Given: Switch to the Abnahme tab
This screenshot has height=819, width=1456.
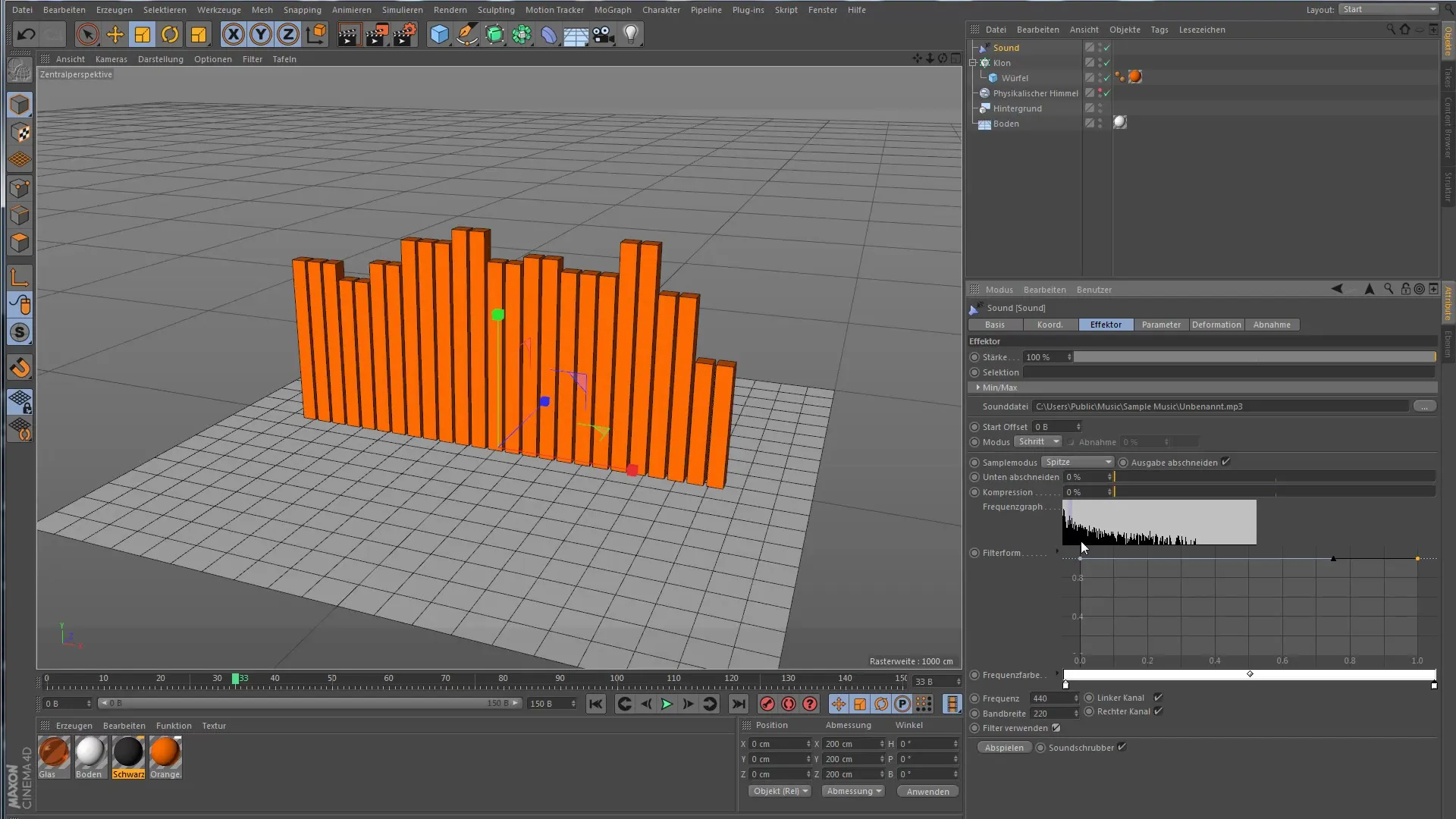Looking at the screenshot, I should click(x=1272, y=325).
